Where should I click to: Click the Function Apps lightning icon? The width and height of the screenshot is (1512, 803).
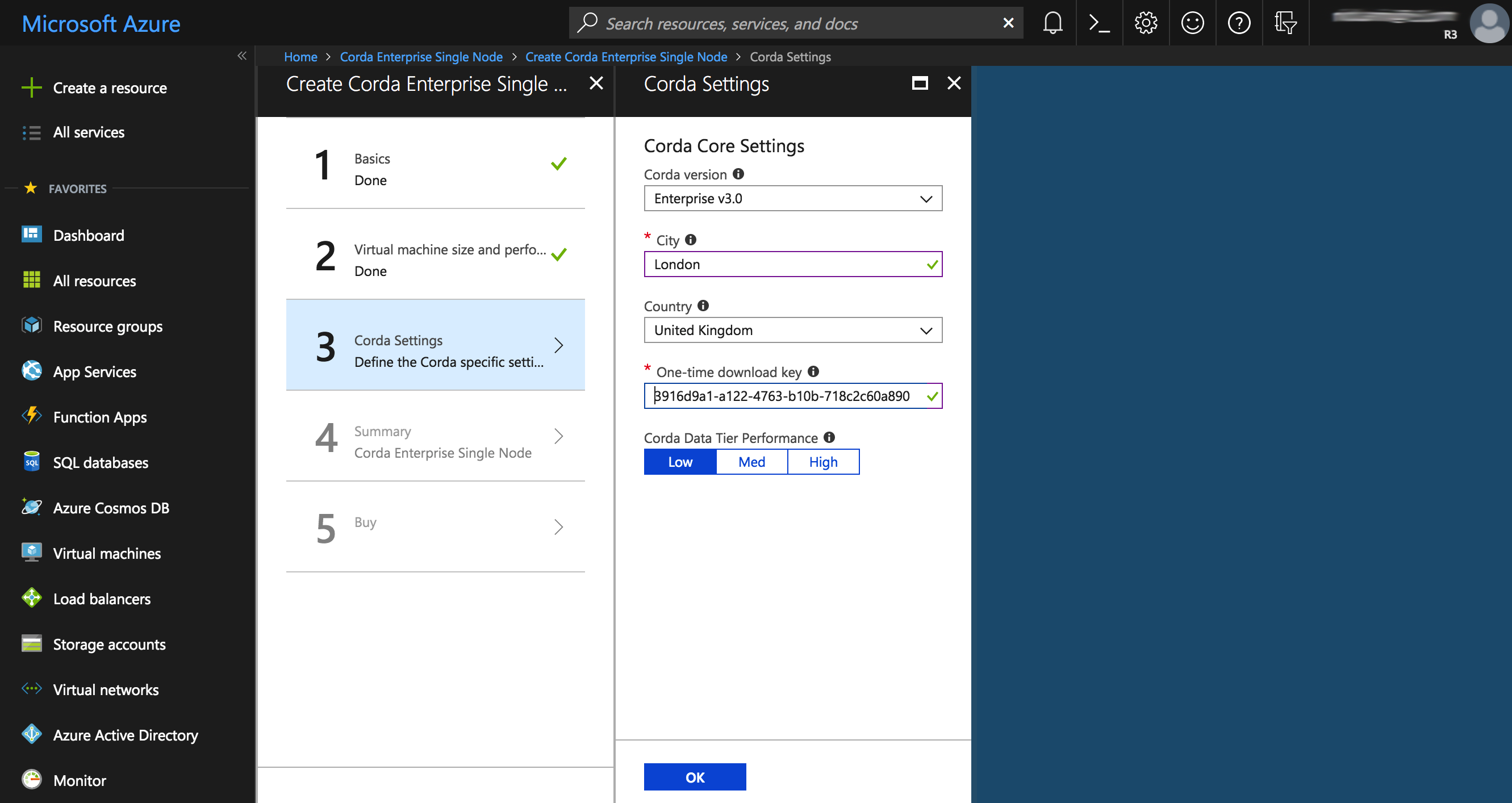(x=32, y=416)
